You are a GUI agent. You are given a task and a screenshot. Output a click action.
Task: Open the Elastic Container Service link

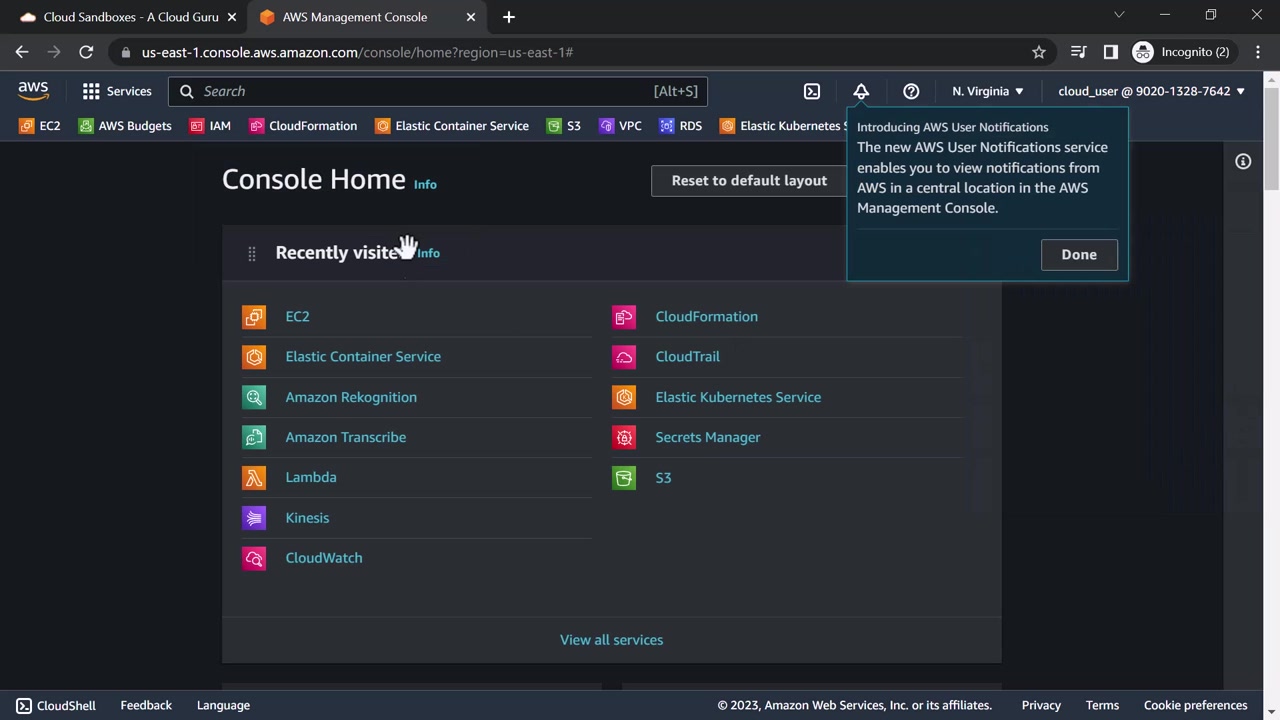(x=363, y=357)
